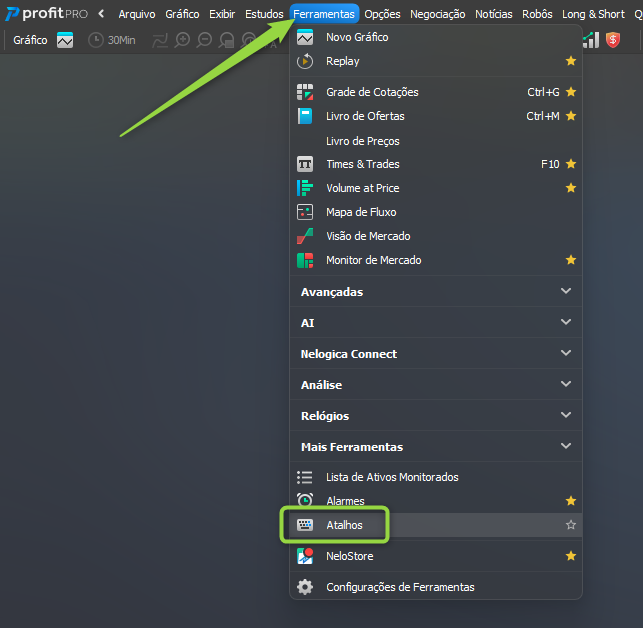Open Mapa de Fluxo icon
Viewport: 643px width, 628px height.
(305, 212)
